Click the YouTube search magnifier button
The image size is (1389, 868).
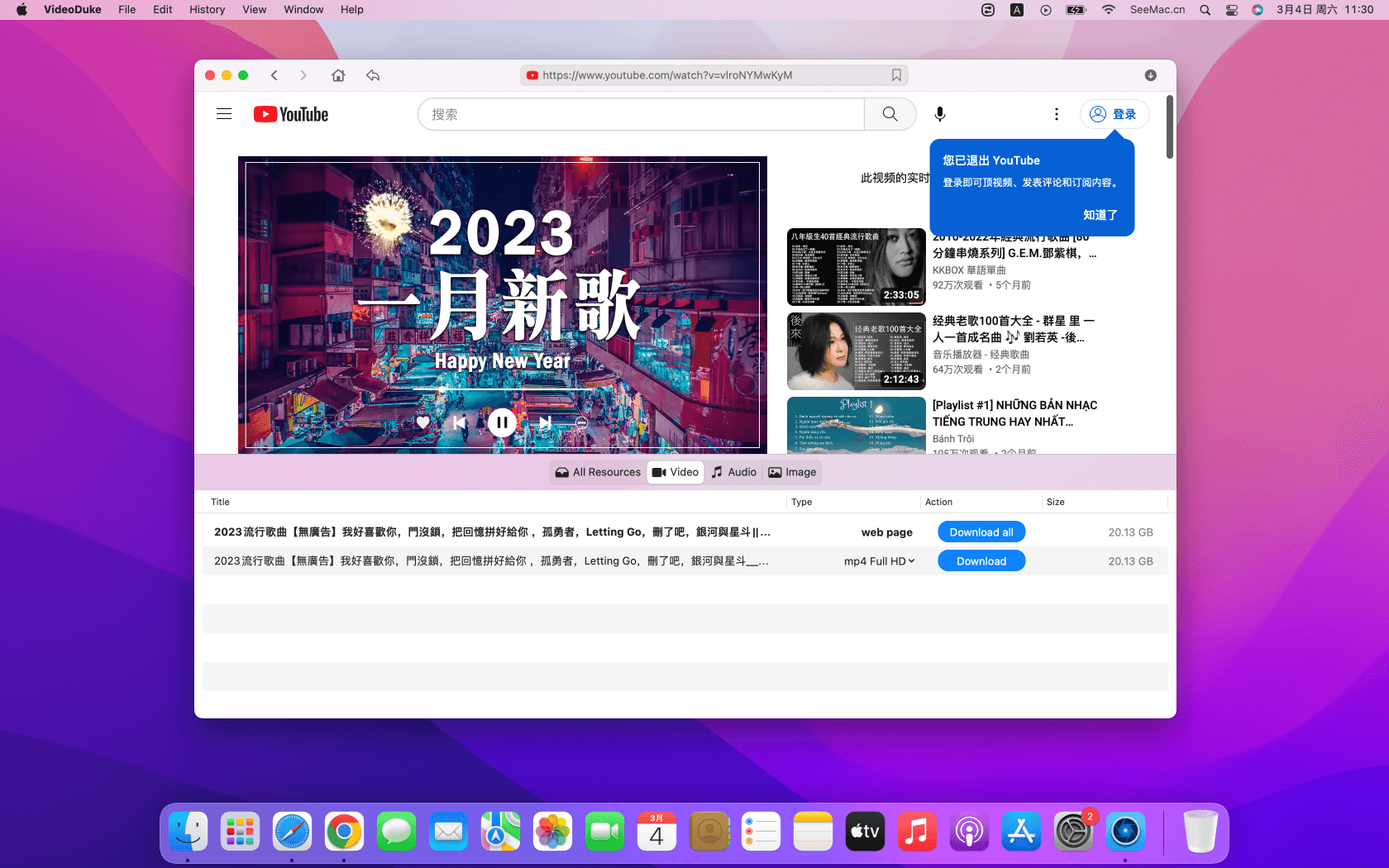click(x=890, y=114)
